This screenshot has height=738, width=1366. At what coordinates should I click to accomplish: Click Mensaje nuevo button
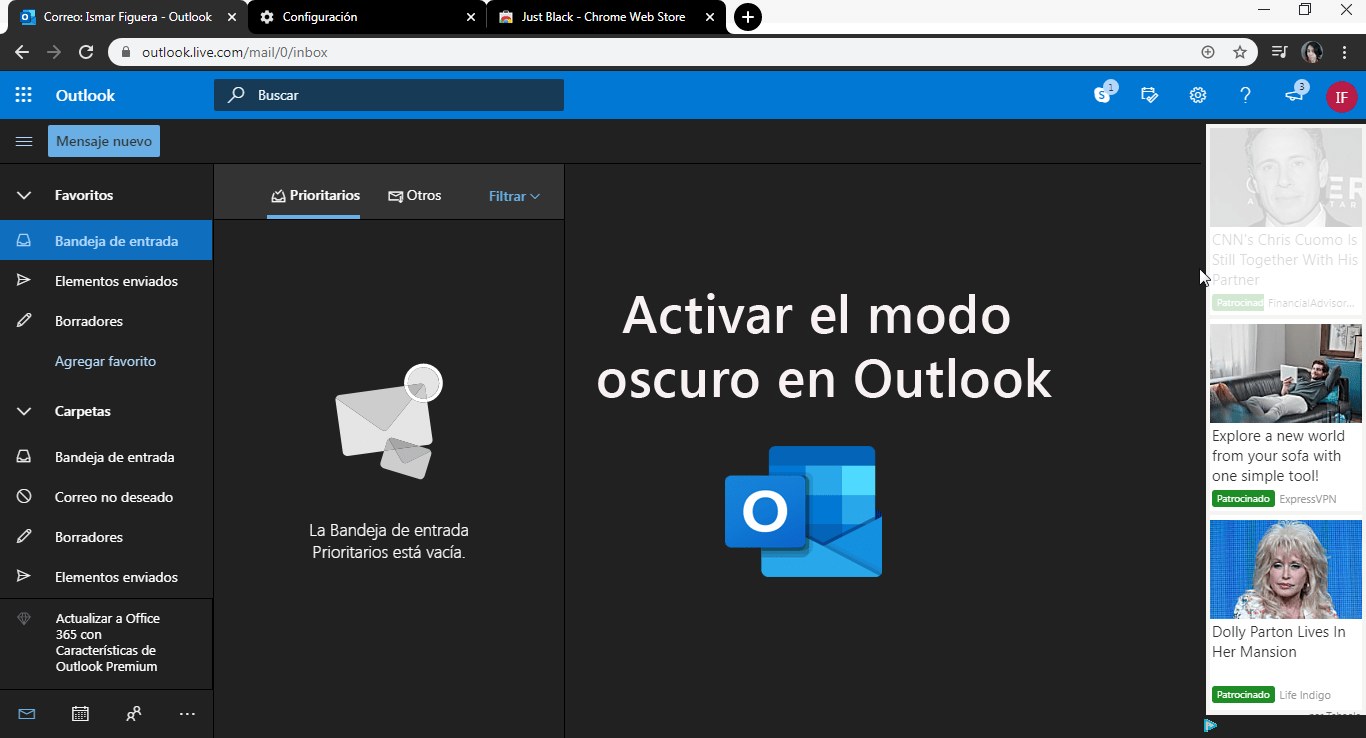104,141
